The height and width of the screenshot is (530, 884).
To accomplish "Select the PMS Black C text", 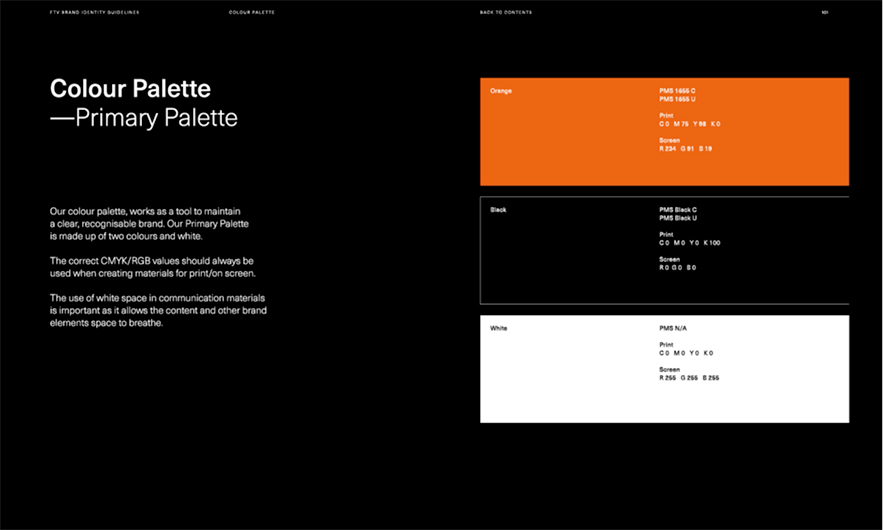I will point(678,210).
